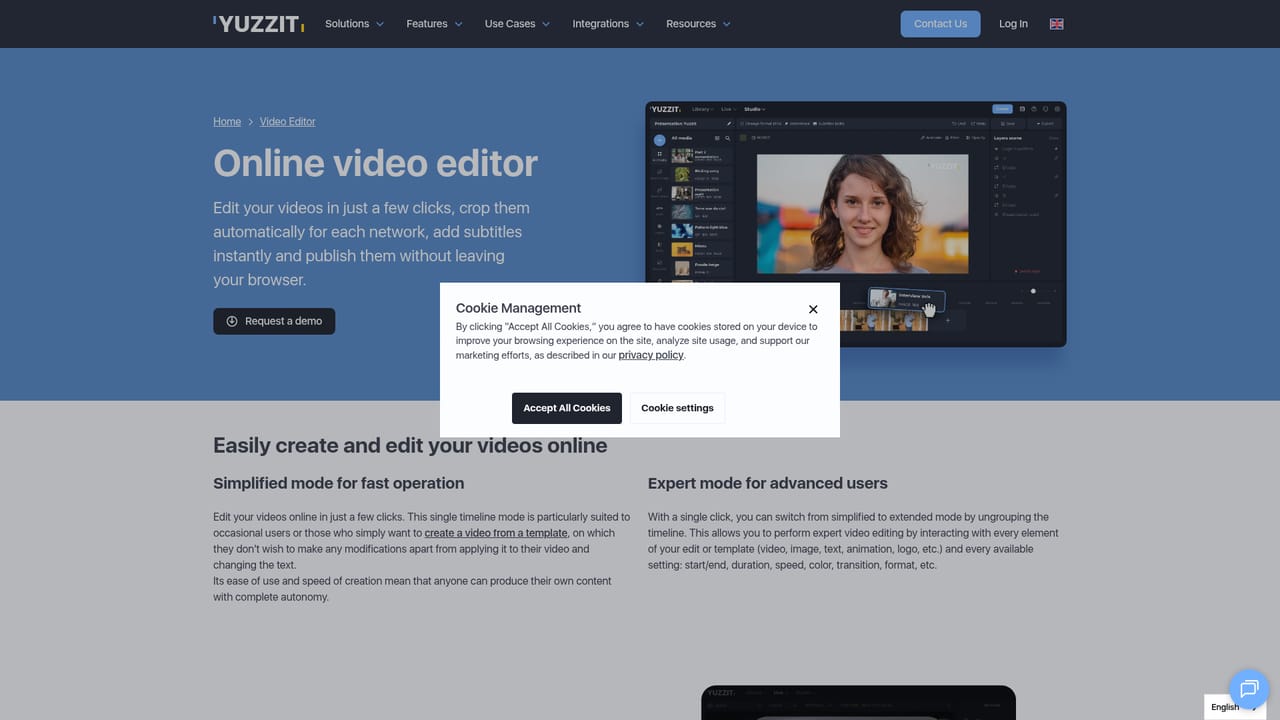Viewport: 1280px width, 720px height.
Task: Click the Simplified mode for fast operation heading
Action: 339,483
